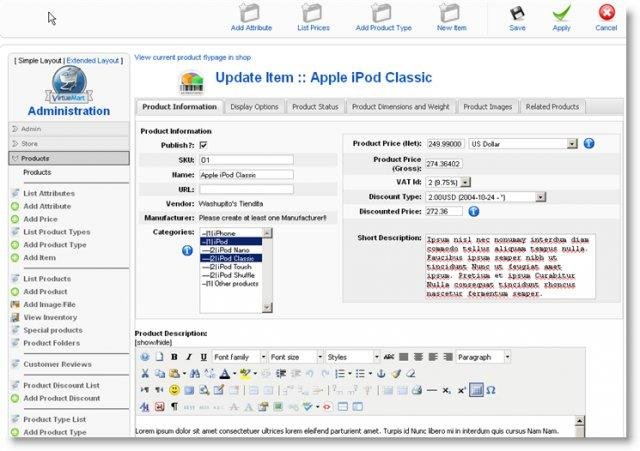Click the highlight color marker icon
The image size is (640, 451).
tap(245, 373)
